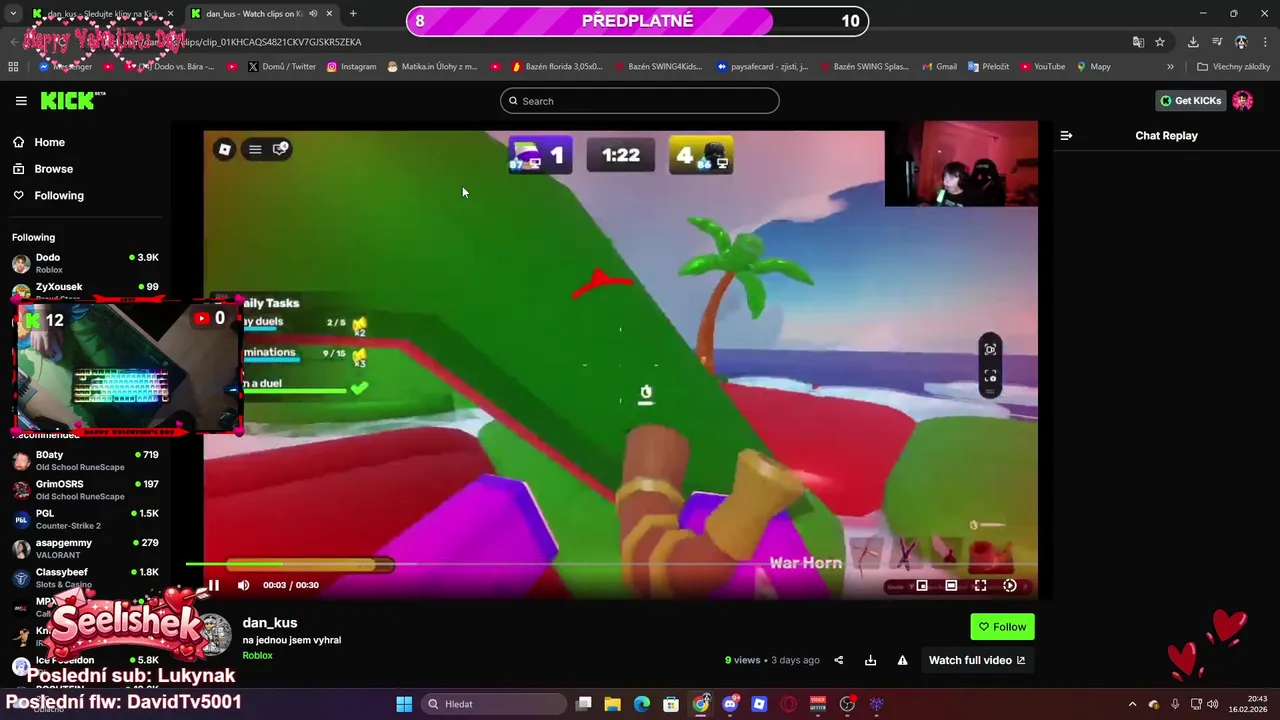
Task: Open Discord from taskbar
Action: 730,704
